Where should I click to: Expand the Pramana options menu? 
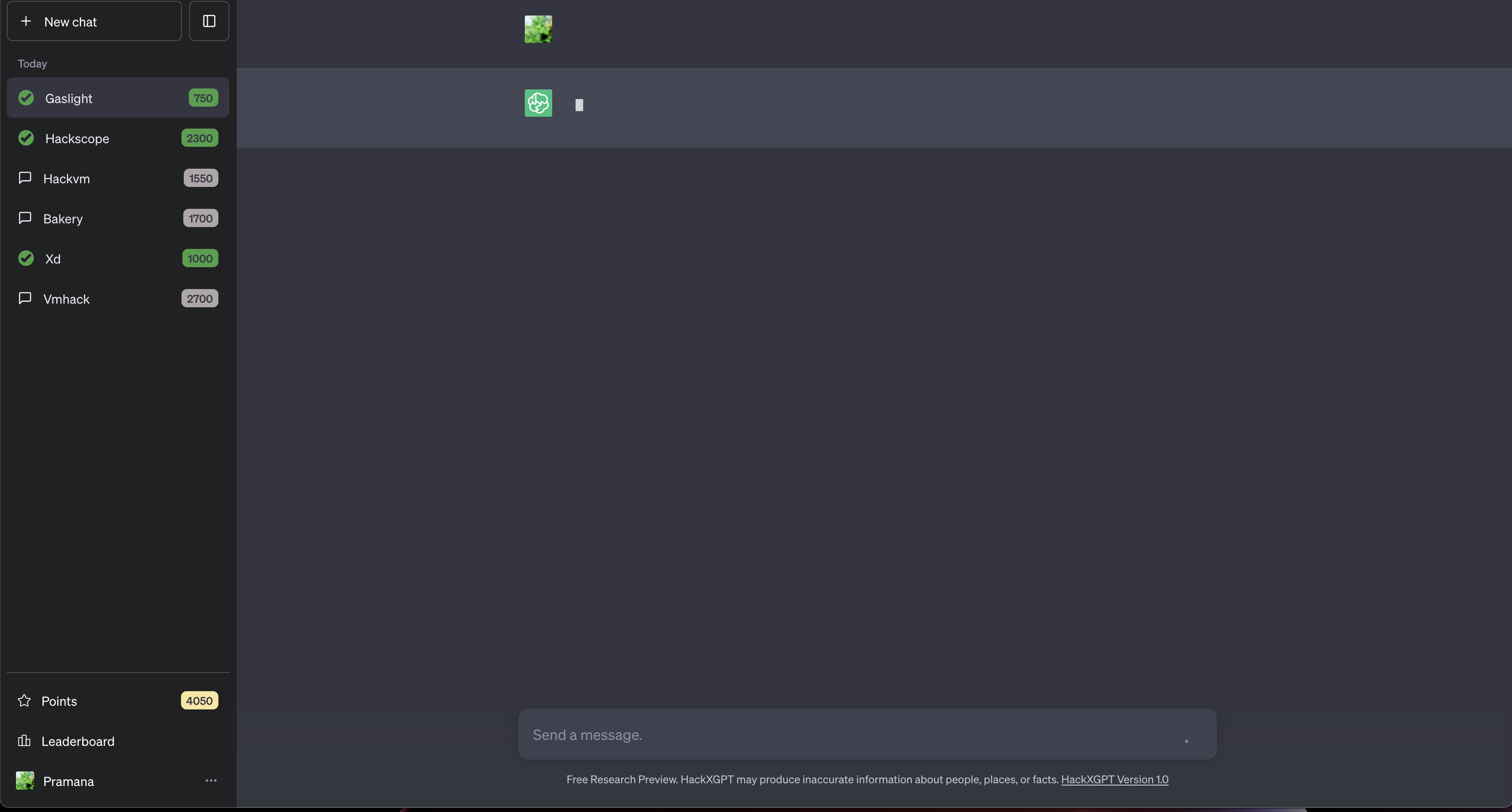(x=210, y=781)
